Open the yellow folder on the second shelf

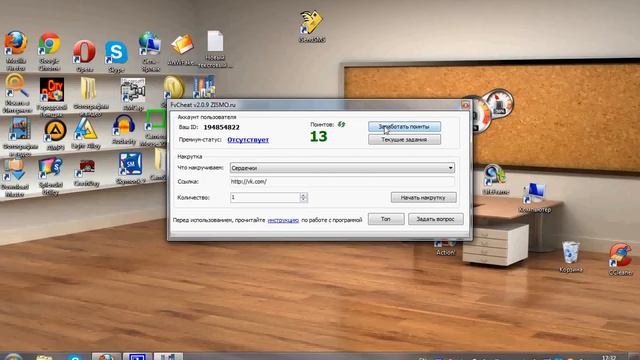pos(88,89)
